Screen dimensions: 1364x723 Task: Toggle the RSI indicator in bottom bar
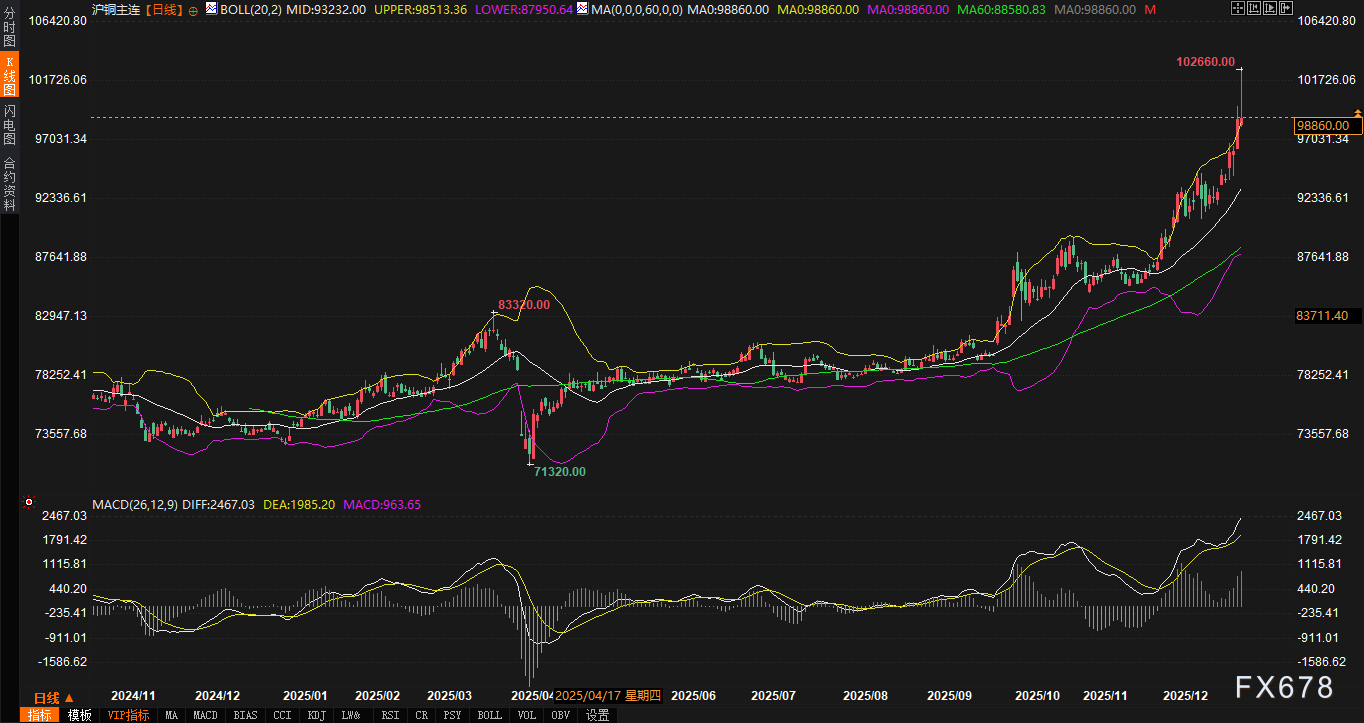(390, 715)
